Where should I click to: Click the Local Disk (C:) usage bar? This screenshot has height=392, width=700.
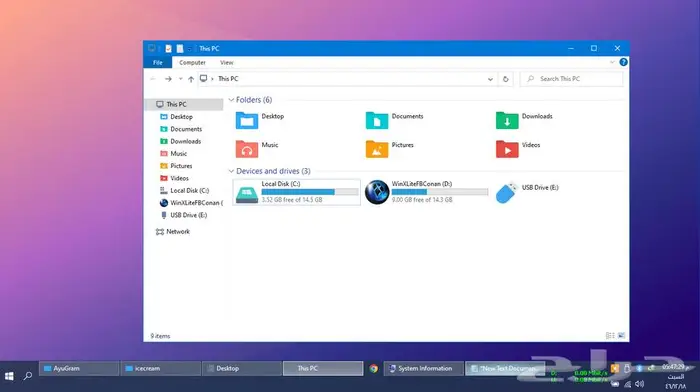pyautogui.click(x=310, y=192)
